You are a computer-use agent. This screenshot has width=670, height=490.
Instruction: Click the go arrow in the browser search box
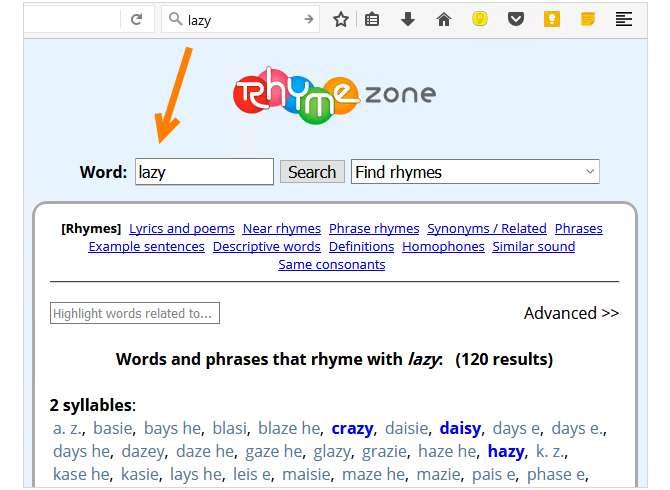coord(308,19)
